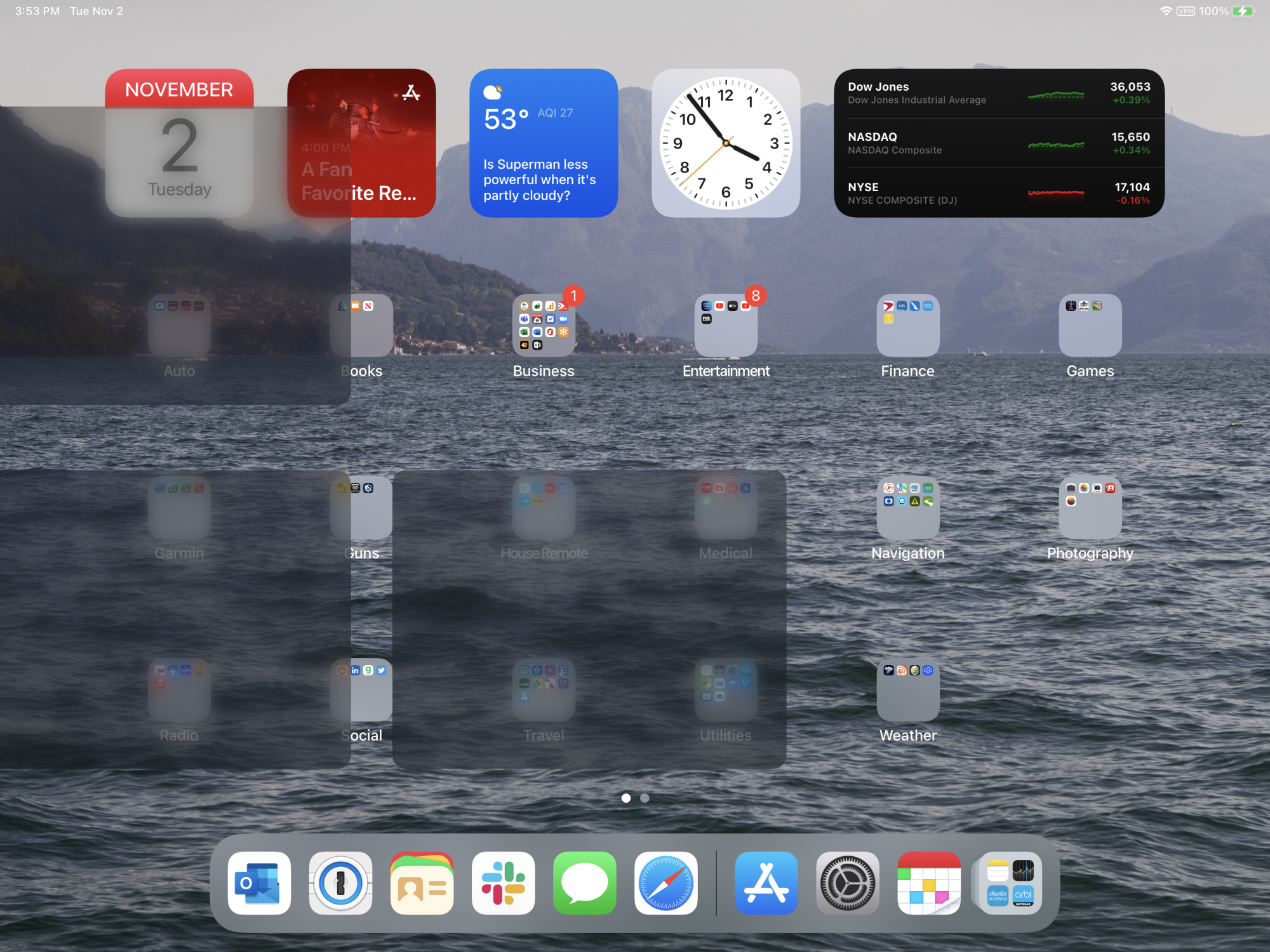Open the Books folder

[361, 325]
